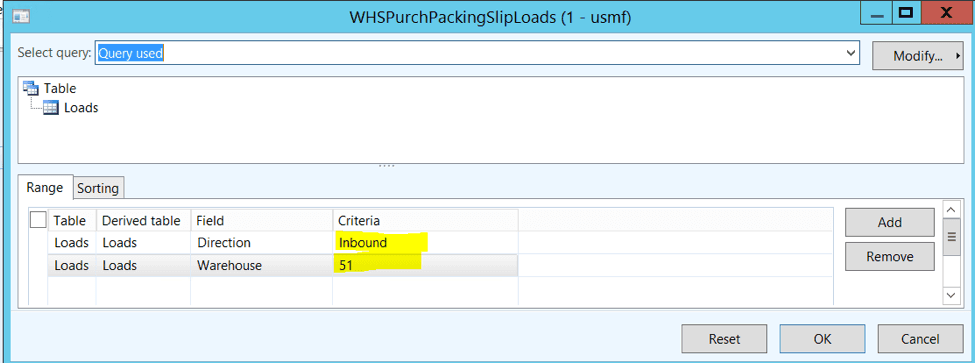
Task: Select the Loads table icon in tree
Action: [51, 108]
